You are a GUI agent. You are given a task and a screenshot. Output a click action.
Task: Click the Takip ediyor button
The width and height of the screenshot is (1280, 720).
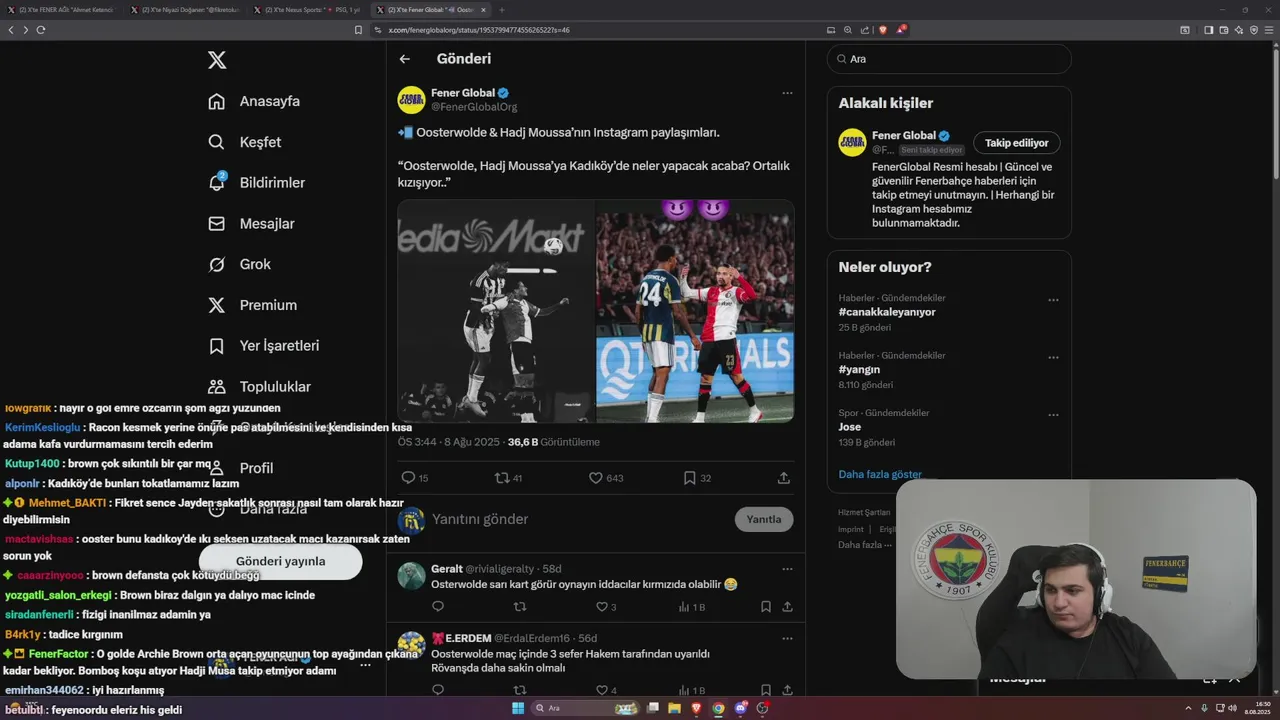coord(1017,143)
